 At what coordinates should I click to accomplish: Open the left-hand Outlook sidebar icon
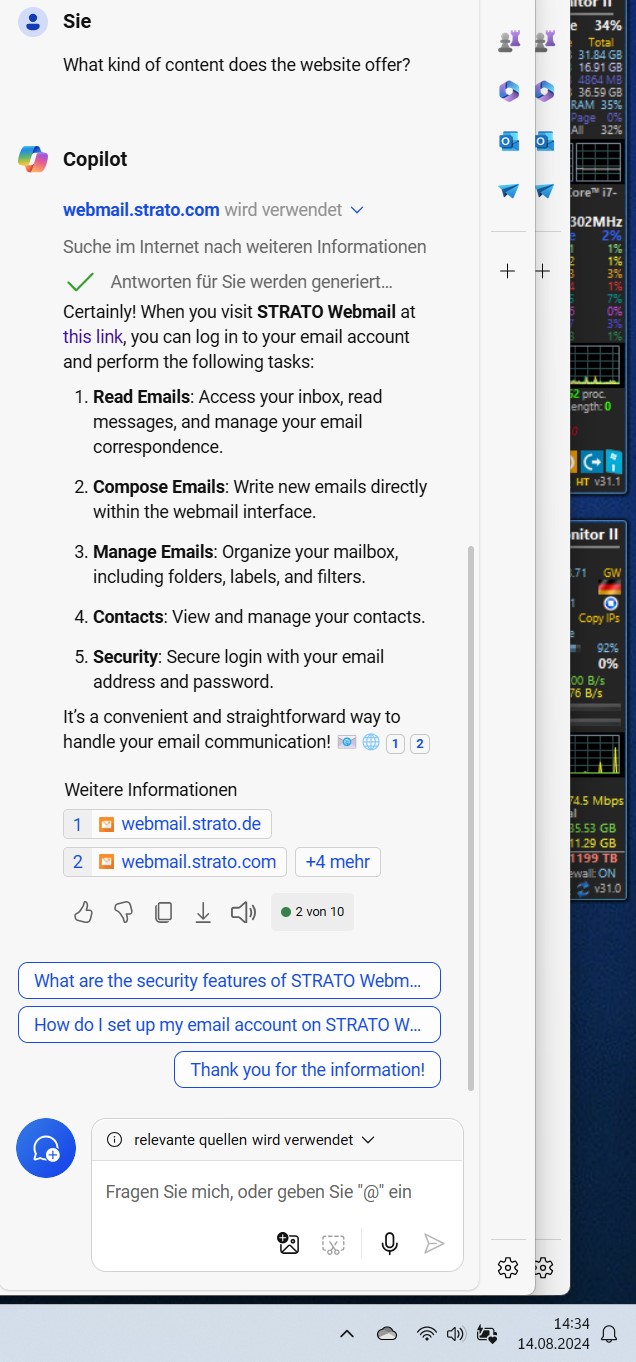tap(509, 141)
